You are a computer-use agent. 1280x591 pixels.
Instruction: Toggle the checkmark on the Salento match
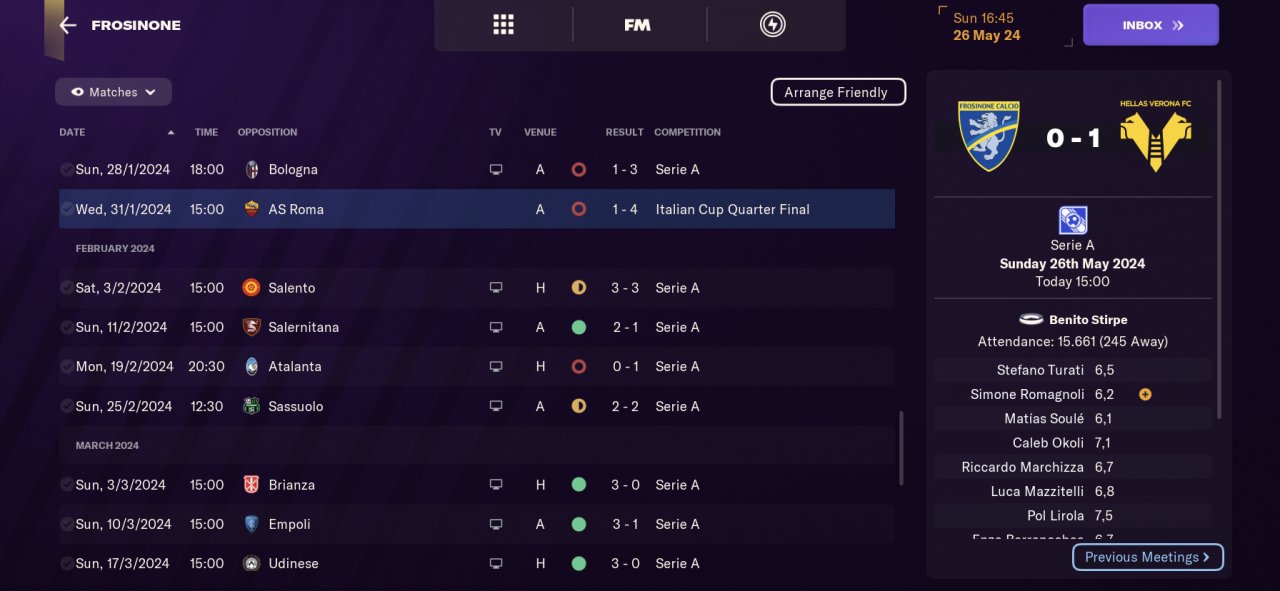pyautogui.click(x=66, y=288)
